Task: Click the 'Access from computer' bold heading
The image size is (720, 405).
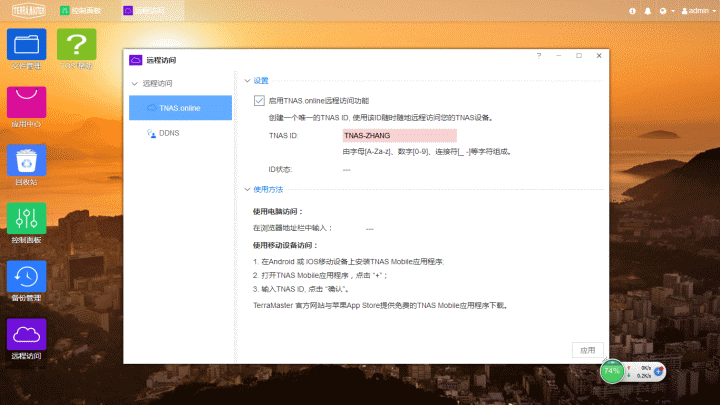Action: pyautogui.click(x=278, y=212)
